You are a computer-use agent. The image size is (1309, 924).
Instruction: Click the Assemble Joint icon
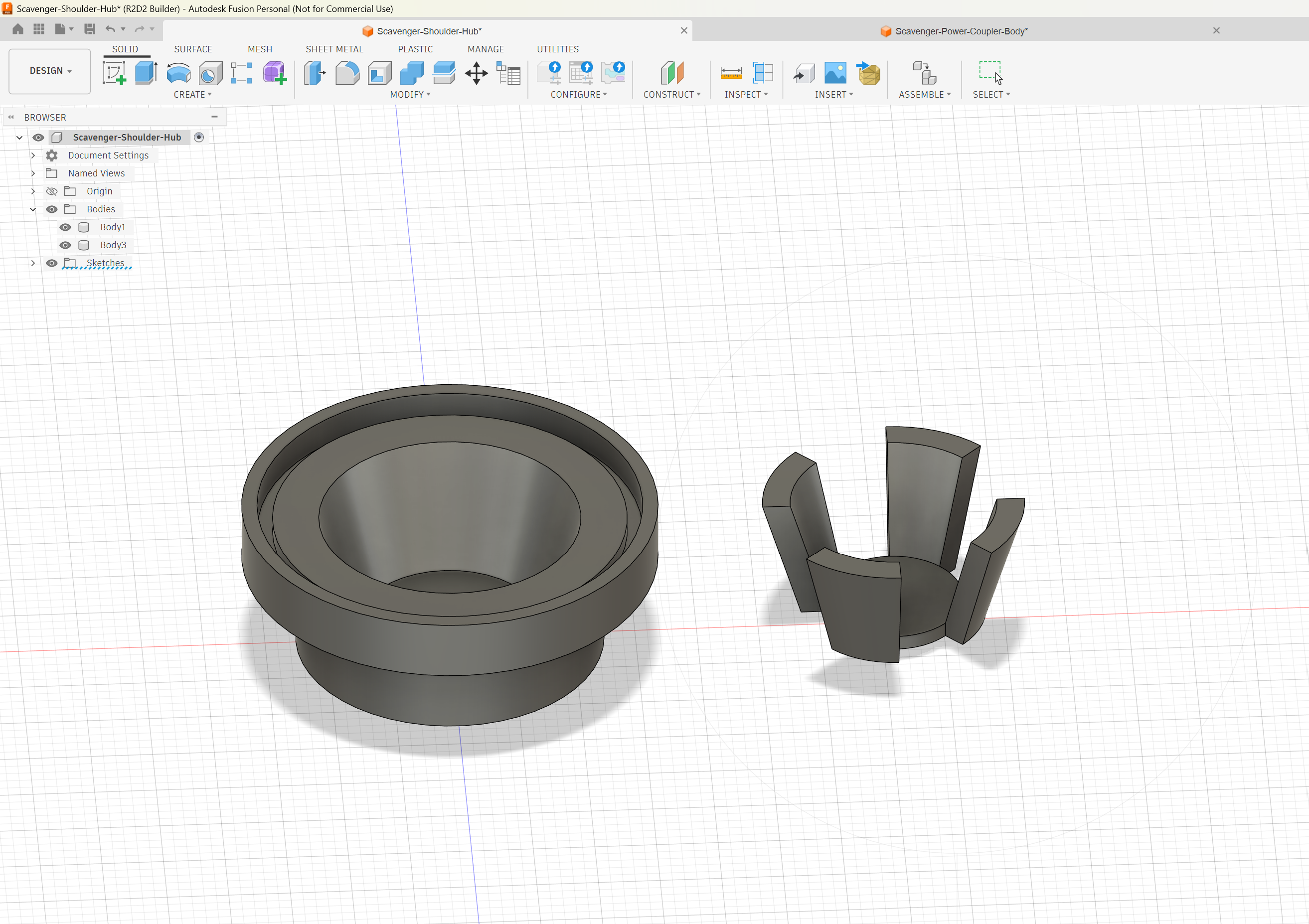pyautogui.click(x=924, y=73)
